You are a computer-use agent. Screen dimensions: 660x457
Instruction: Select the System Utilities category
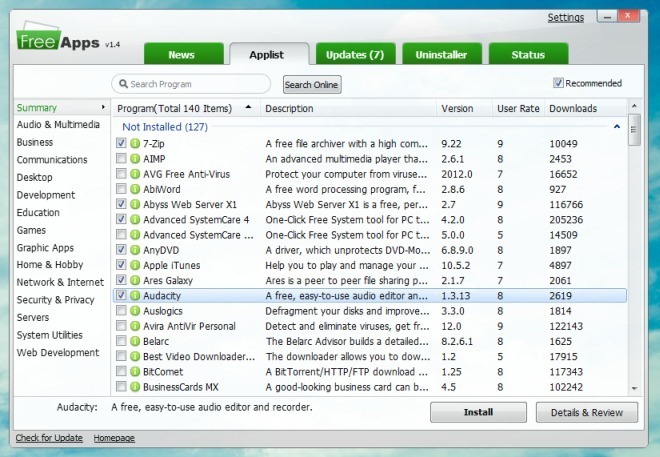pos(50,335)
